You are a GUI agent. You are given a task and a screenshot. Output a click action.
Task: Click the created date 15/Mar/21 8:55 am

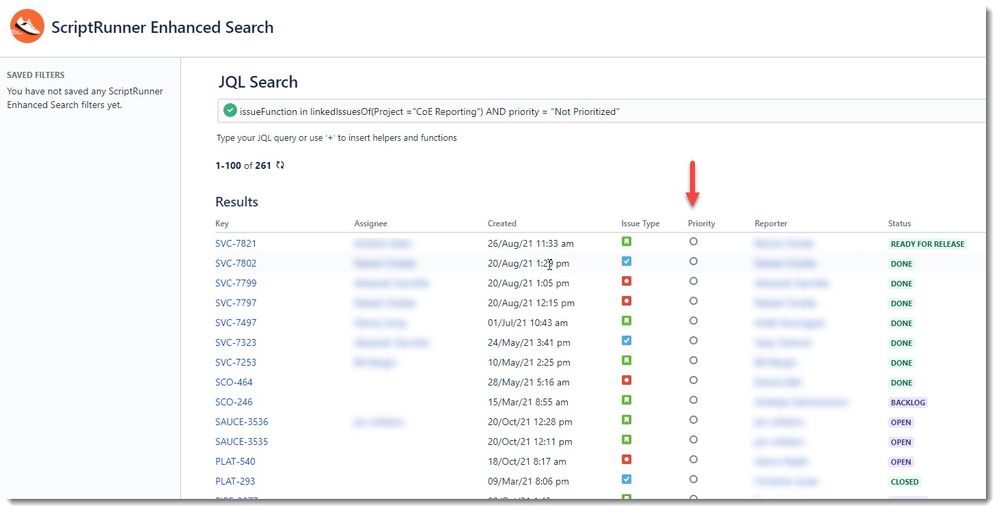click(x=529, y=402)
